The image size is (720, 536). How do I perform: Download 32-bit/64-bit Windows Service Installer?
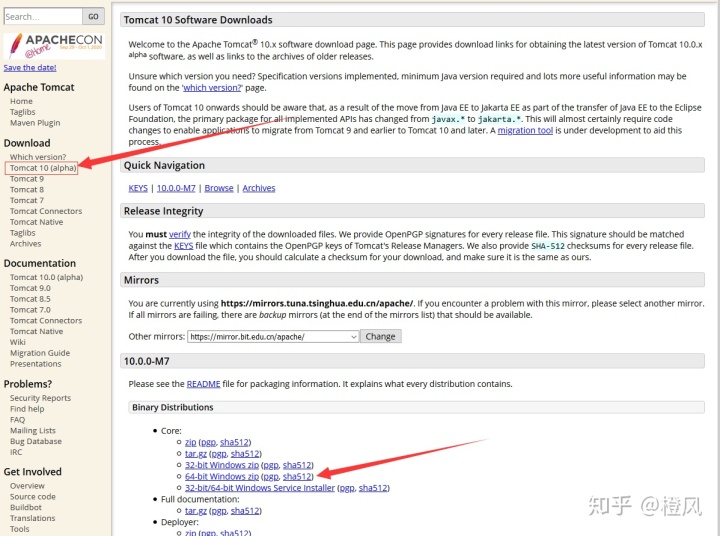point(260,488)
